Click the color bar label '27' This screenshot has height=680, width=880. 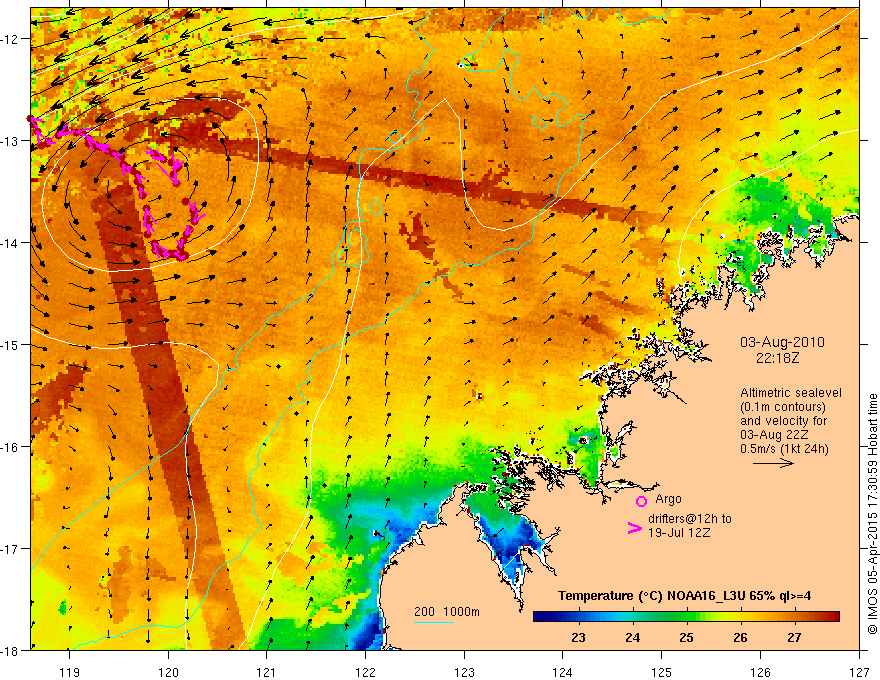click(794, 638)
